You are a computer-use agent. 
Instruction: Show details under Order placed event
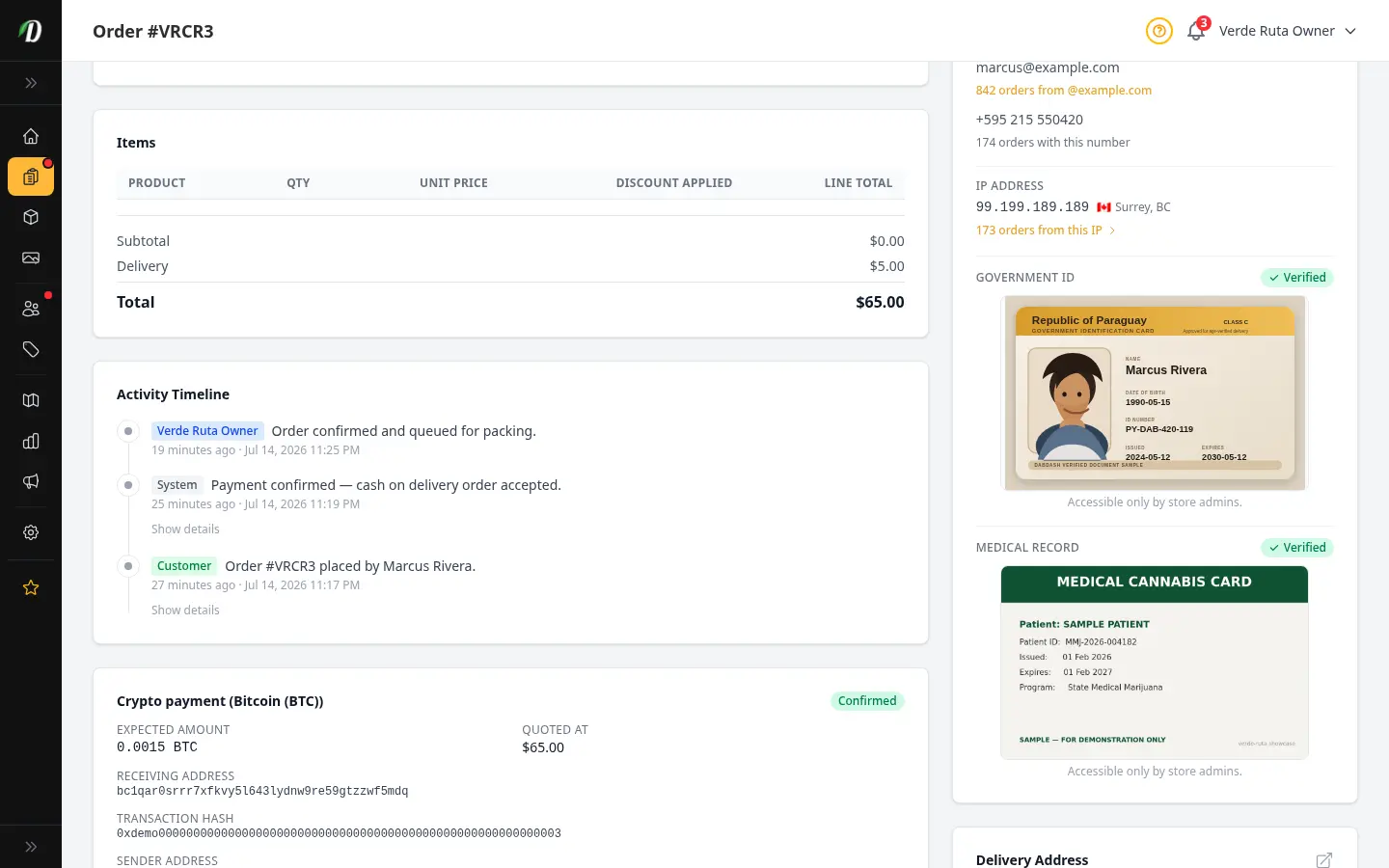click(185, 610)
